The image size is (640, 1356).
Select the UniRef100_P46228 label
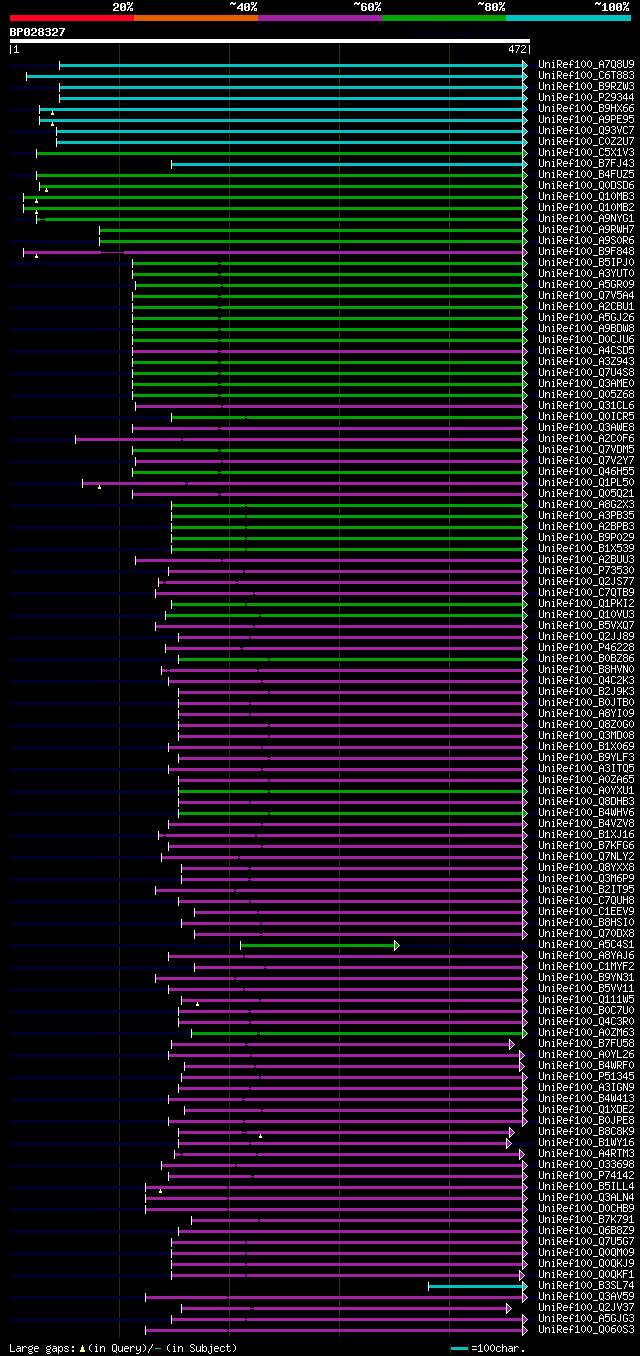pyautogui.click(x=586, y=647)
